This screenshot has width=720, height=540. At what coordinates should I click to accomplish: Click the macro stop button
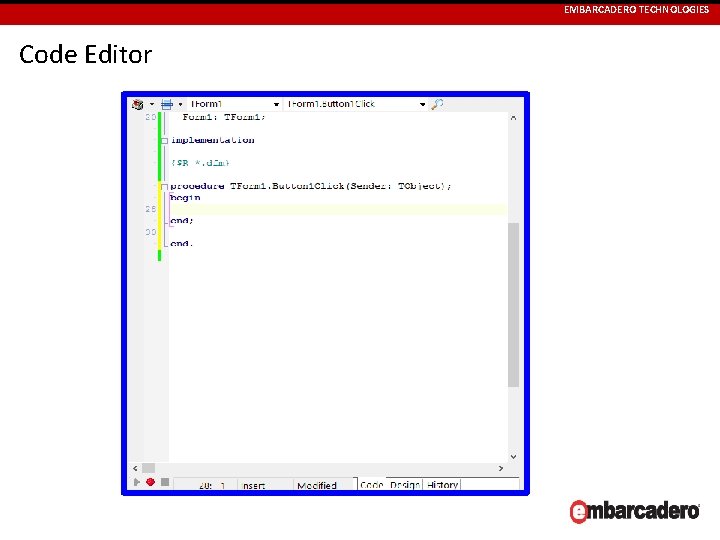pyautogui.click(x=165, y=482)
